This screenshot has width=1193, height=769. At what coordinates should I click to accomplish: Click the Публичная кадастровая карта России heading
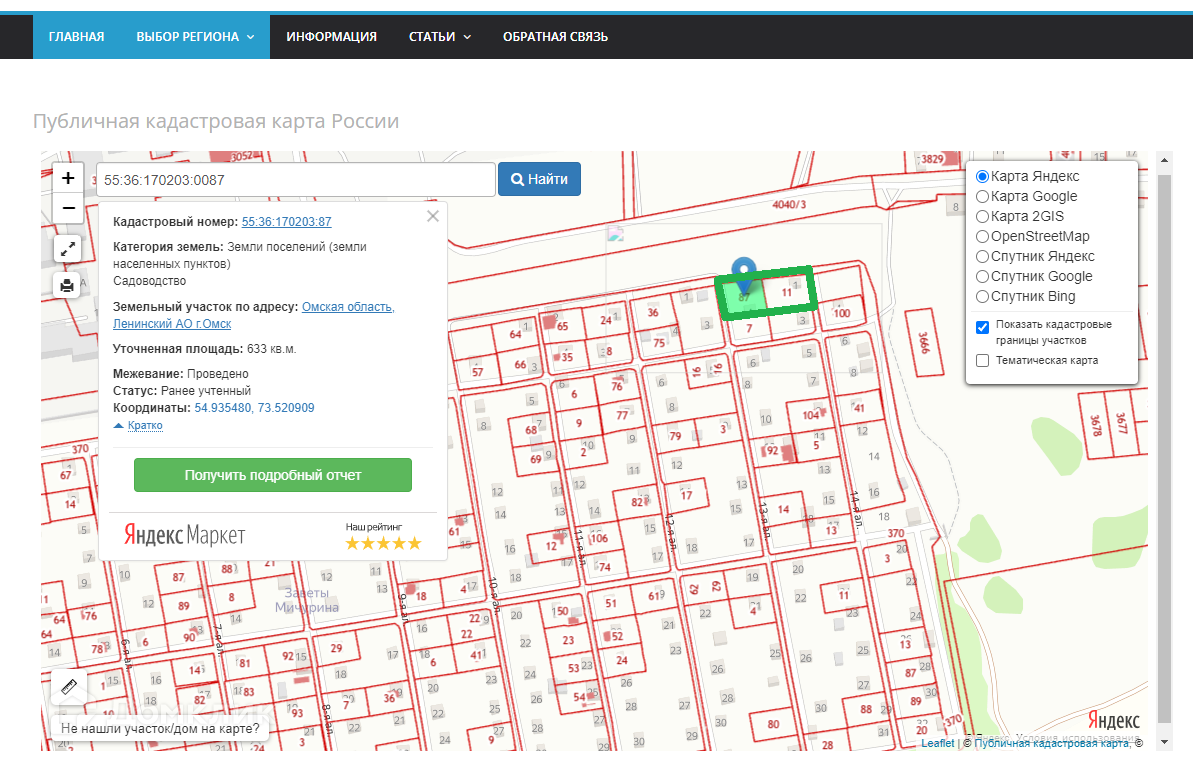pyautogui.click(x=216, y=122)
